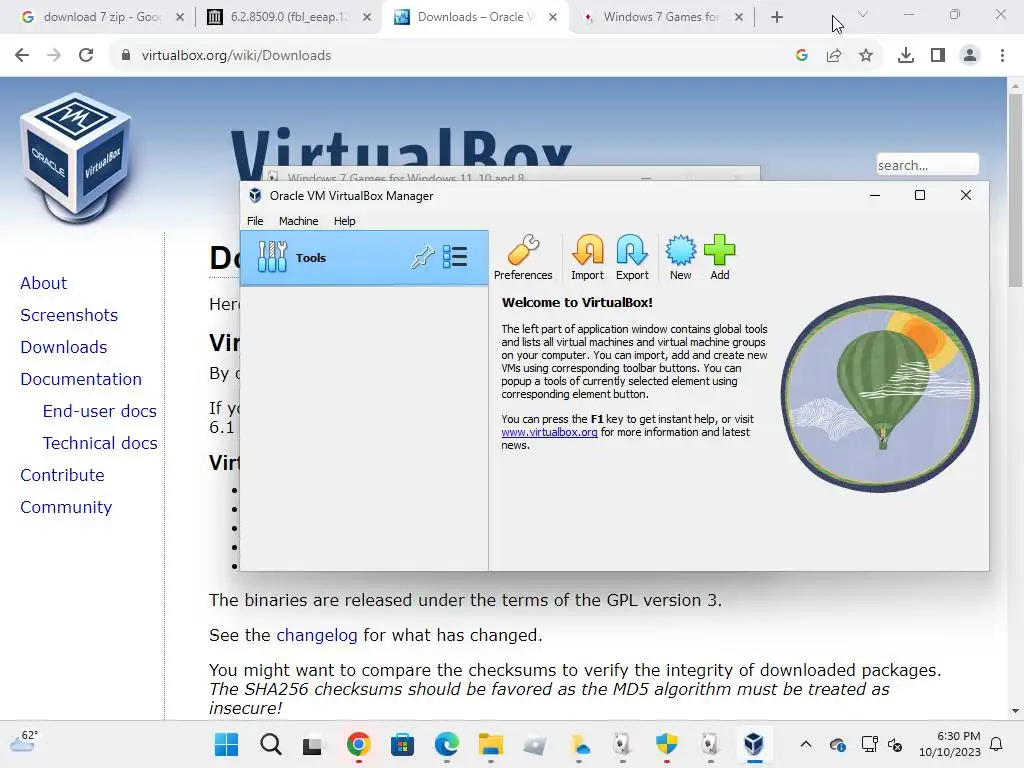Screen dimensions: 1024x768
Task: Click the VirtualBox website search field
Action: click(927, 165)
